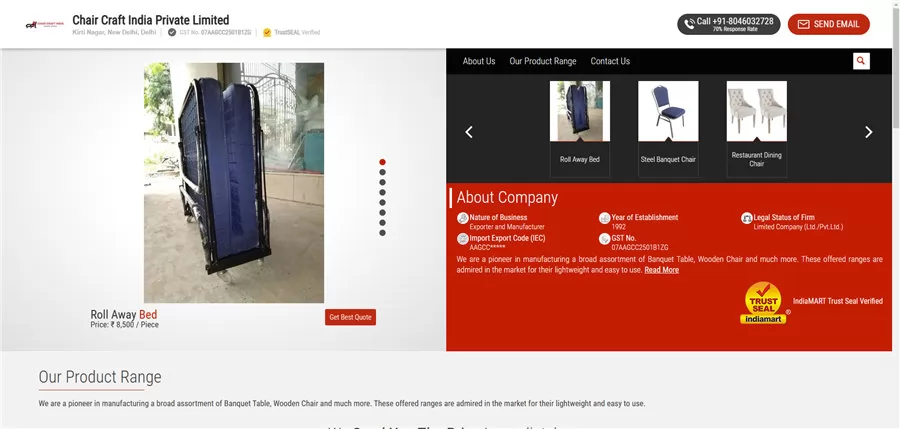
Task: Click the 'About Company' heading
Action: coord(507,198)
